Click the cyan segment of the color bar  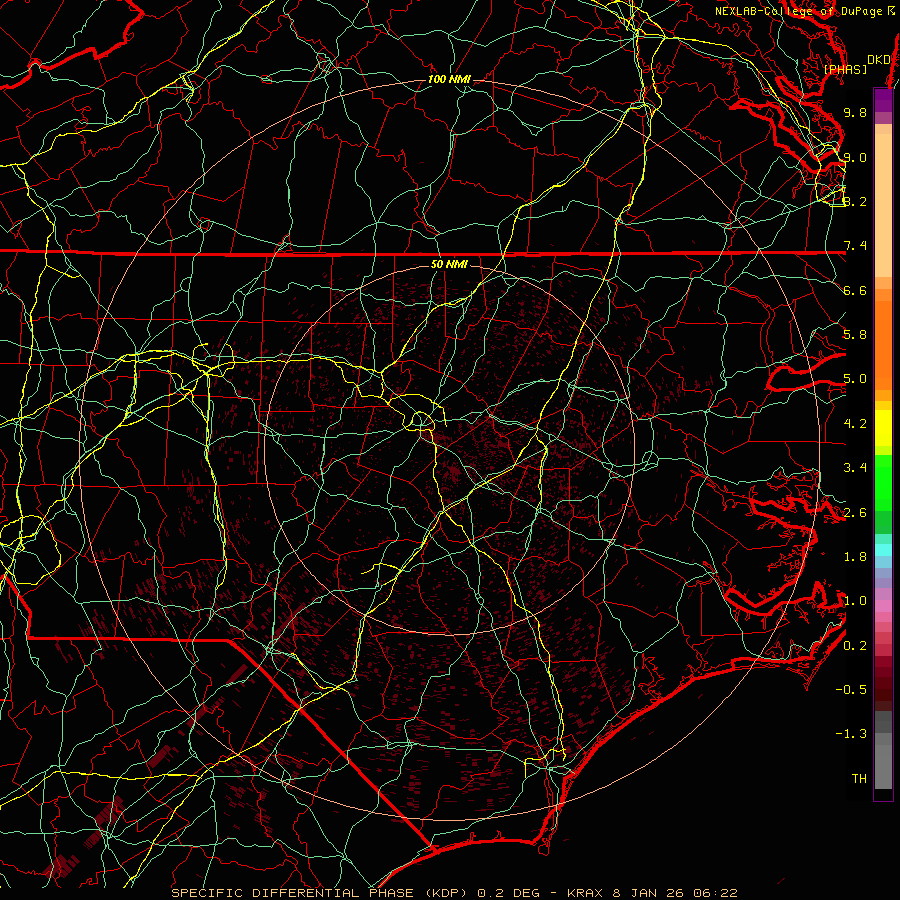[x=883, y=550]
